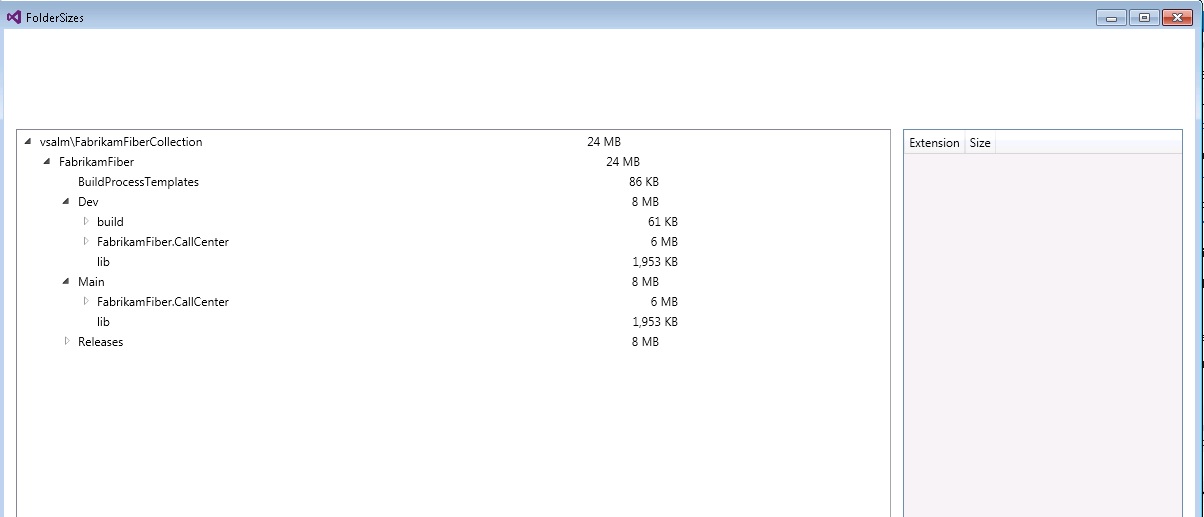Click the 6 MB size of Main CallCenter
1204x517 pixels.
coord(664,302)
